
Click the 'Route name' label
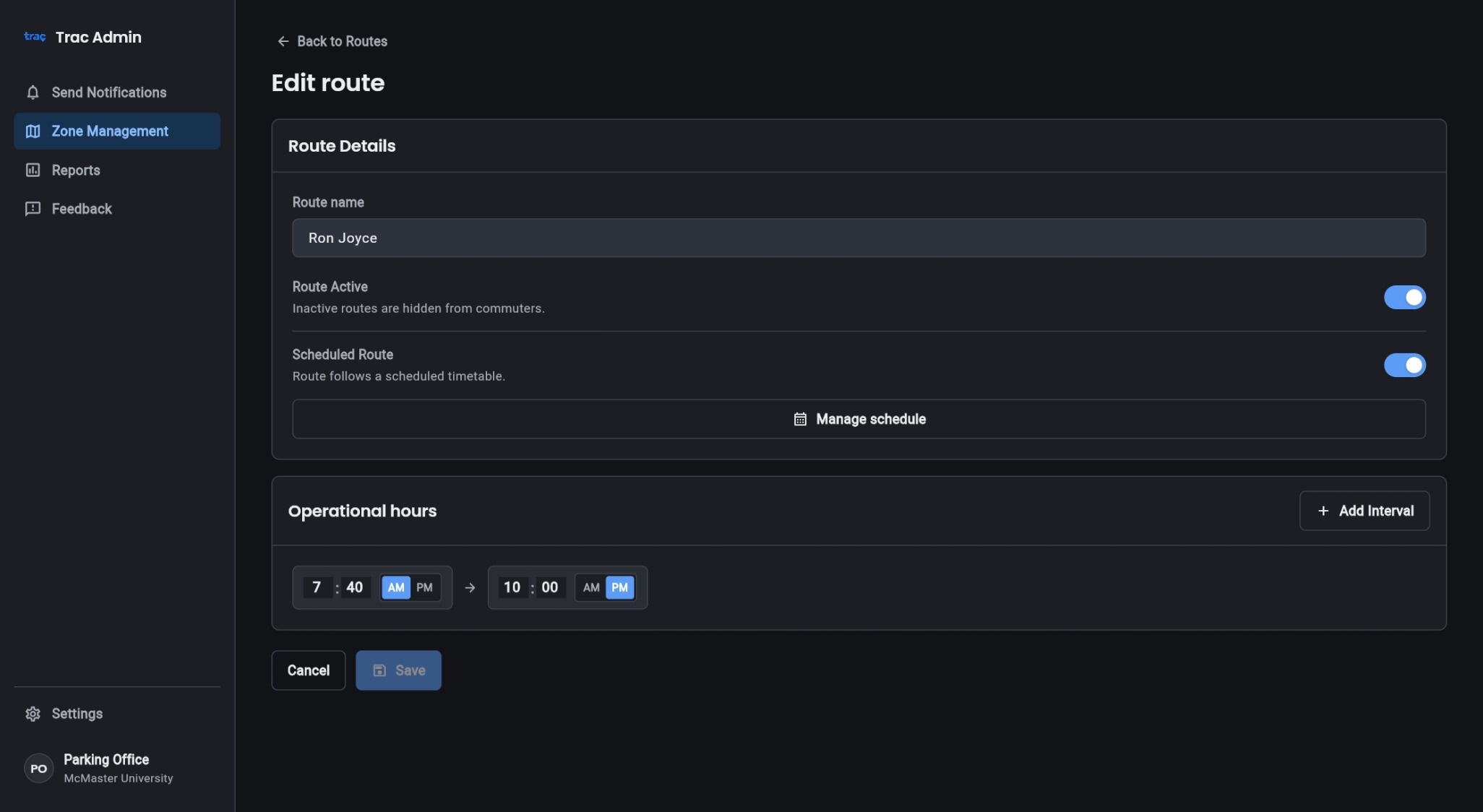(328, 202)
